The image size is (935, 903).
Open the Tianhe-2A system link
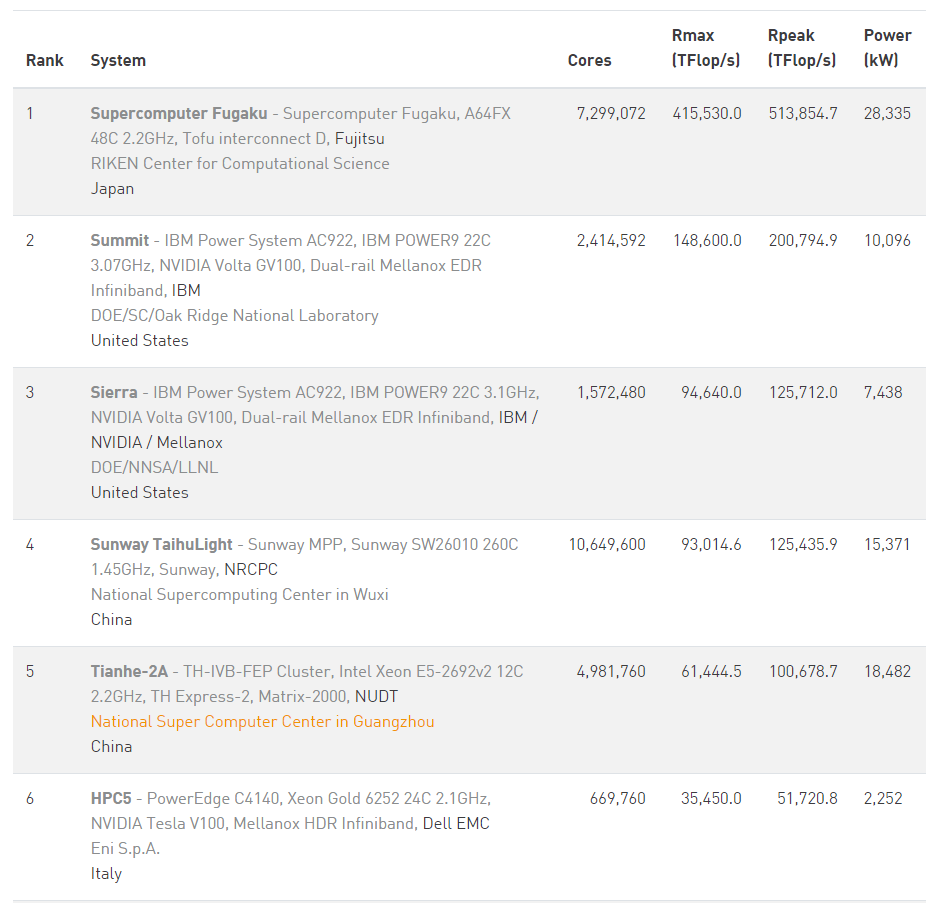point(129,672)
